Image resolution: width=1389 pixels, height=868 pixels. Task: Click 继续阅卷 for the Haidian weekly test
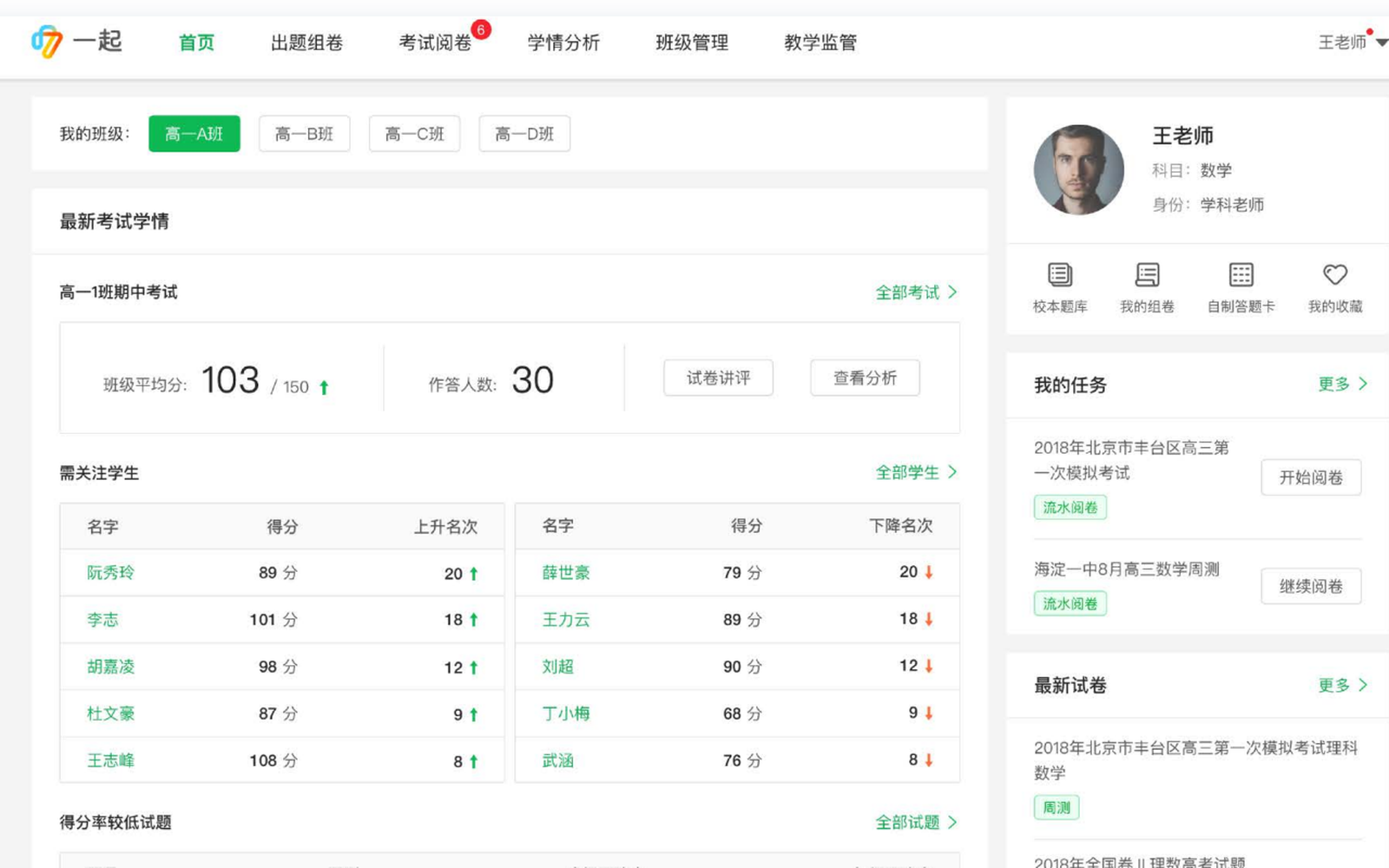click(1311, 586)
